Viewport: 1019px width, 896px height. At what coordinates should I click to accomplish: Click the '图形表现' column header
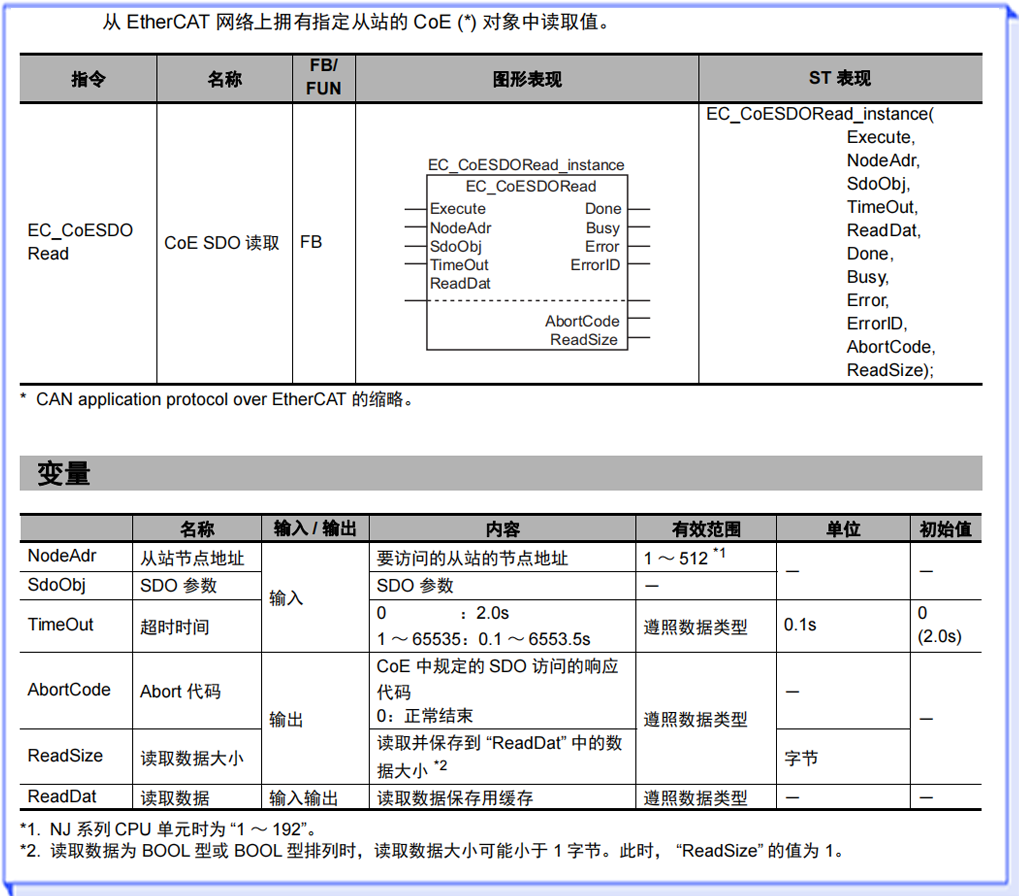click(526, 79)
